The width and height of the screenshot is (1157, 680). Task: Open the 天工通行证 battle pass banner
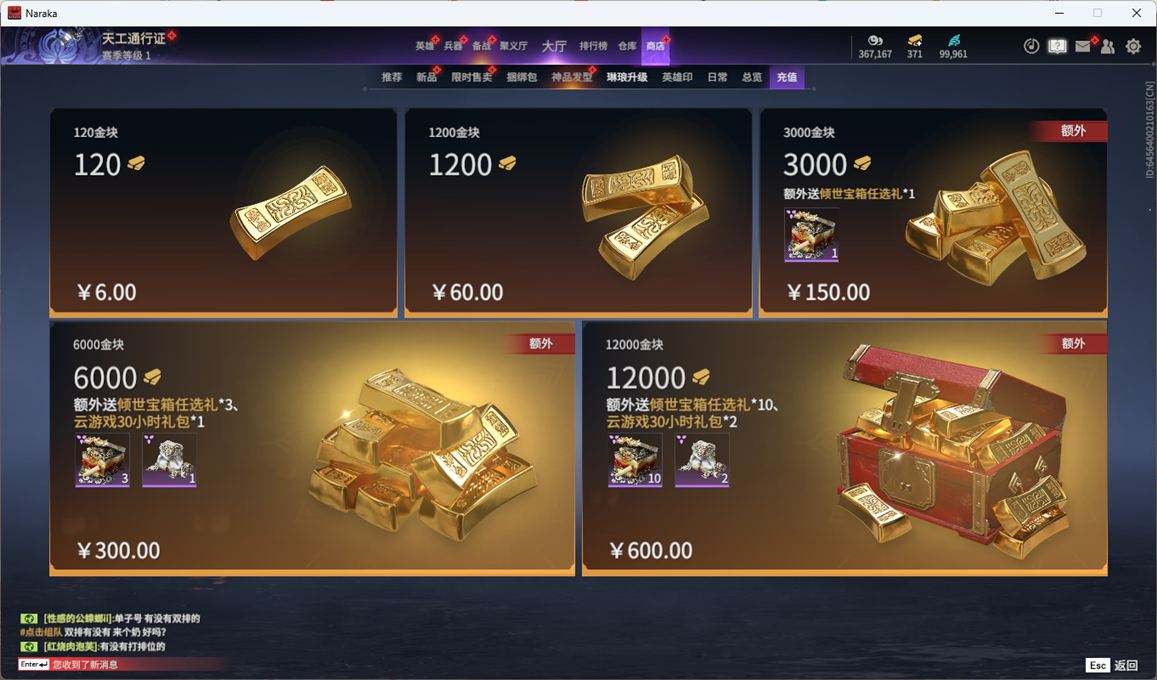[89, 46]
